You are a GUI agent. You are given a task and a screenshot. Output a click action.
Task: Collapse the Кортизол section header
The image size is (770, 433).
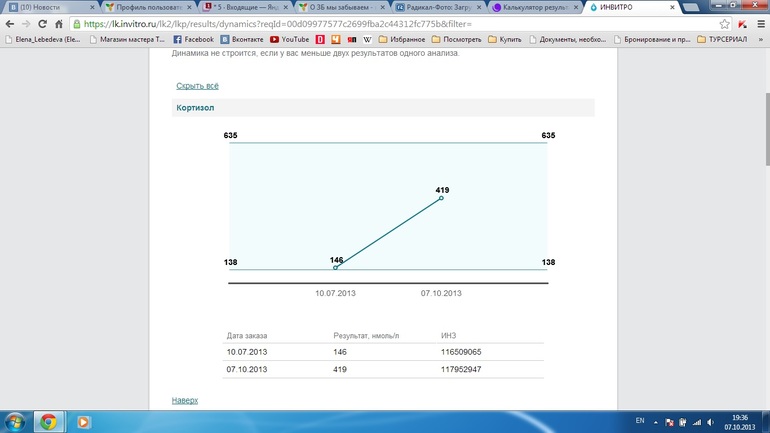(383, 108)
